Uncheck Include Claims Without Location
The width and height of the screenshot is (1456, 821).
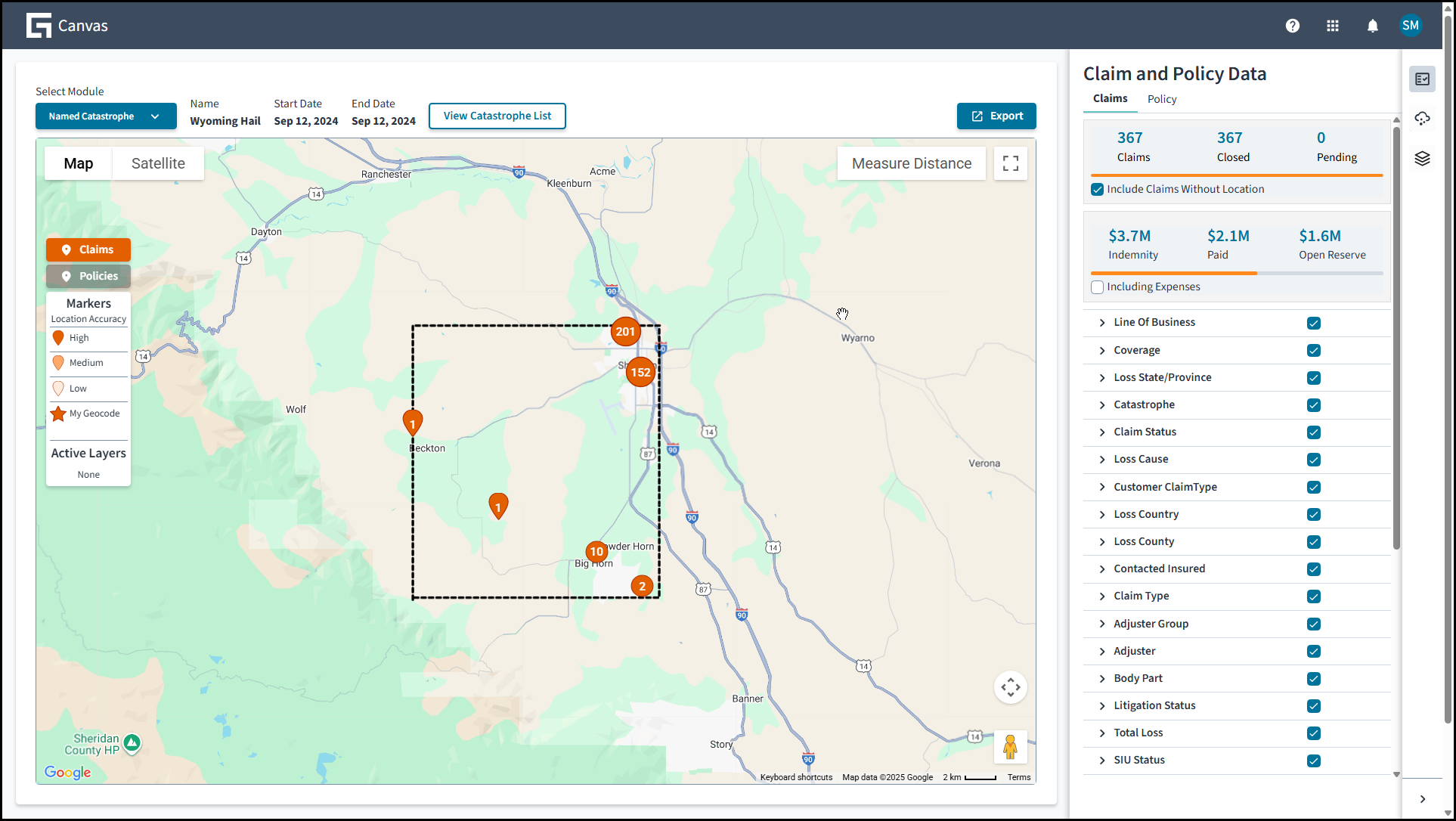click(1098, 190)
